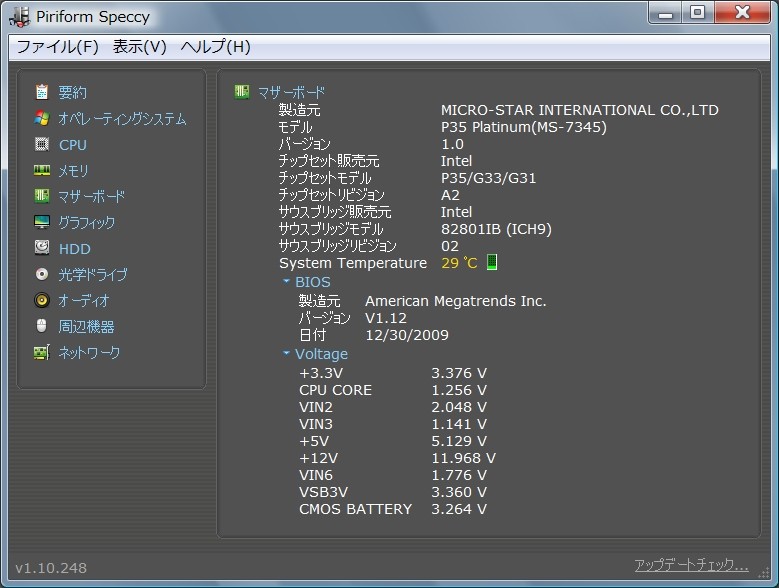The width and height of the screenshot is (779, 588).
Task: Click the アップデートチェック... link
Action: pos(691,565)
